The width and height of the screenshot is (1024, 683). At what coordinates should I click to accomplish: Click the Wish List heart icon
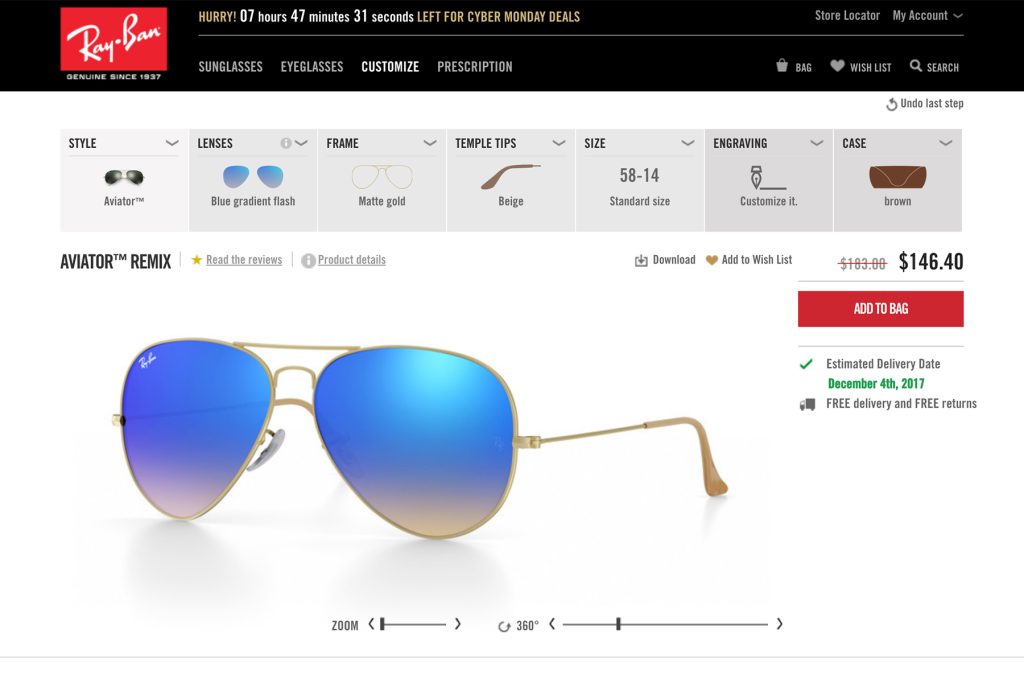point(837,65)
